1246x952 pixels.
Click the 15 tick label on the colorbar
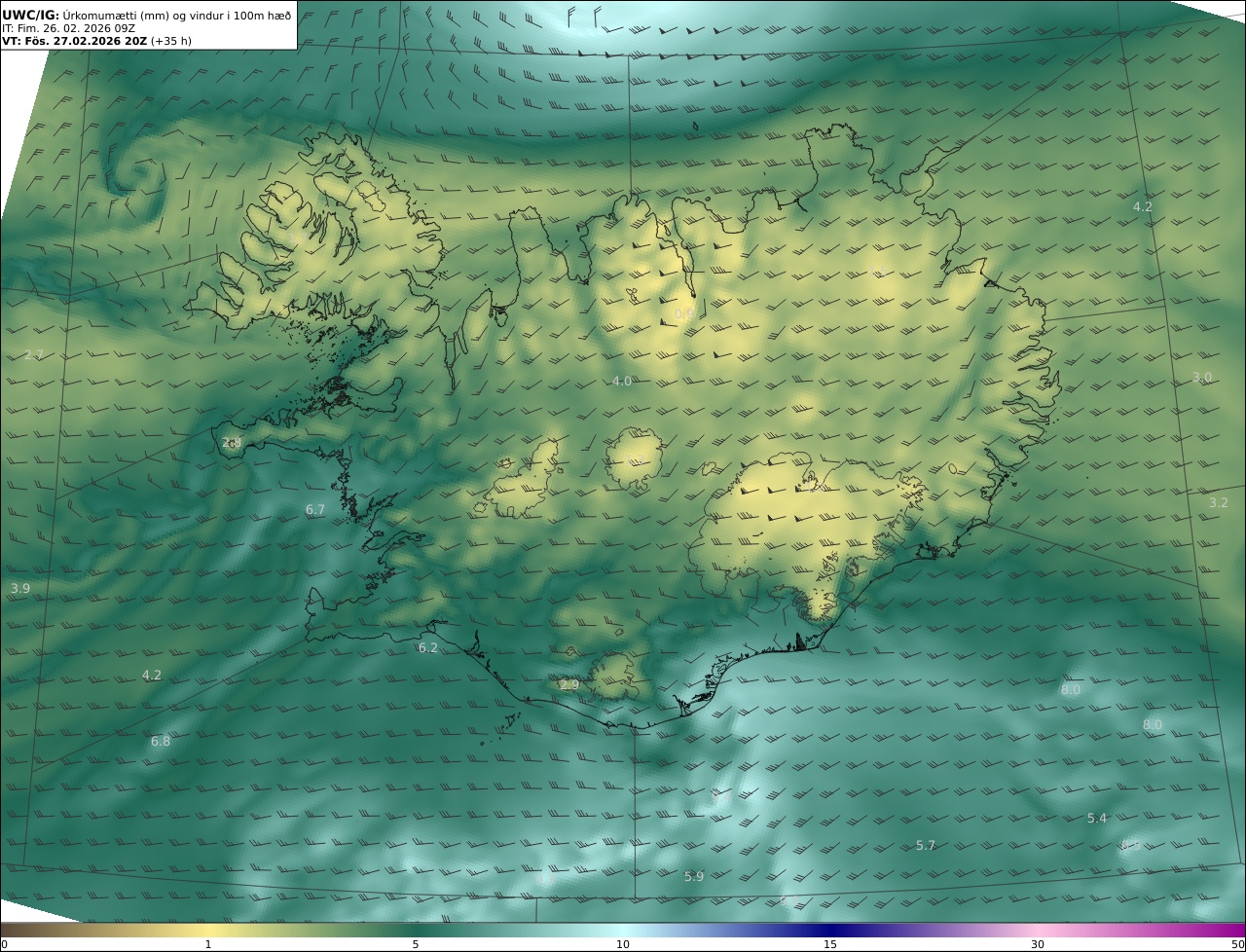[x=830, y=944]
